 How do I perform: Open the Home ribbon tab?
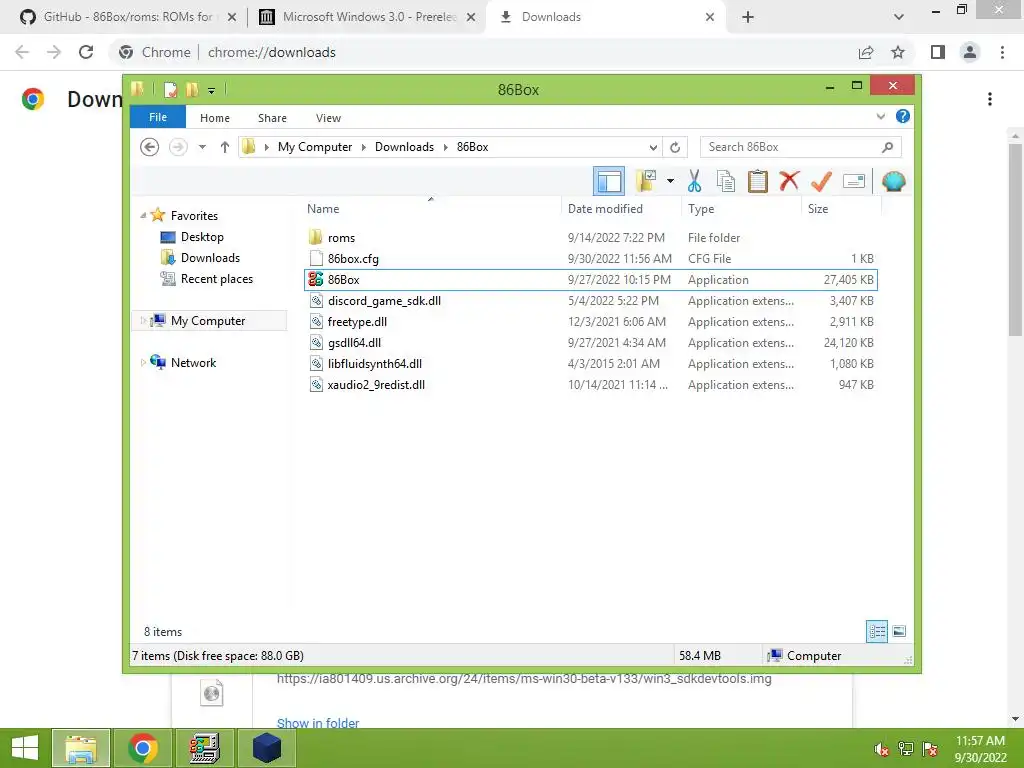point(215,118)
